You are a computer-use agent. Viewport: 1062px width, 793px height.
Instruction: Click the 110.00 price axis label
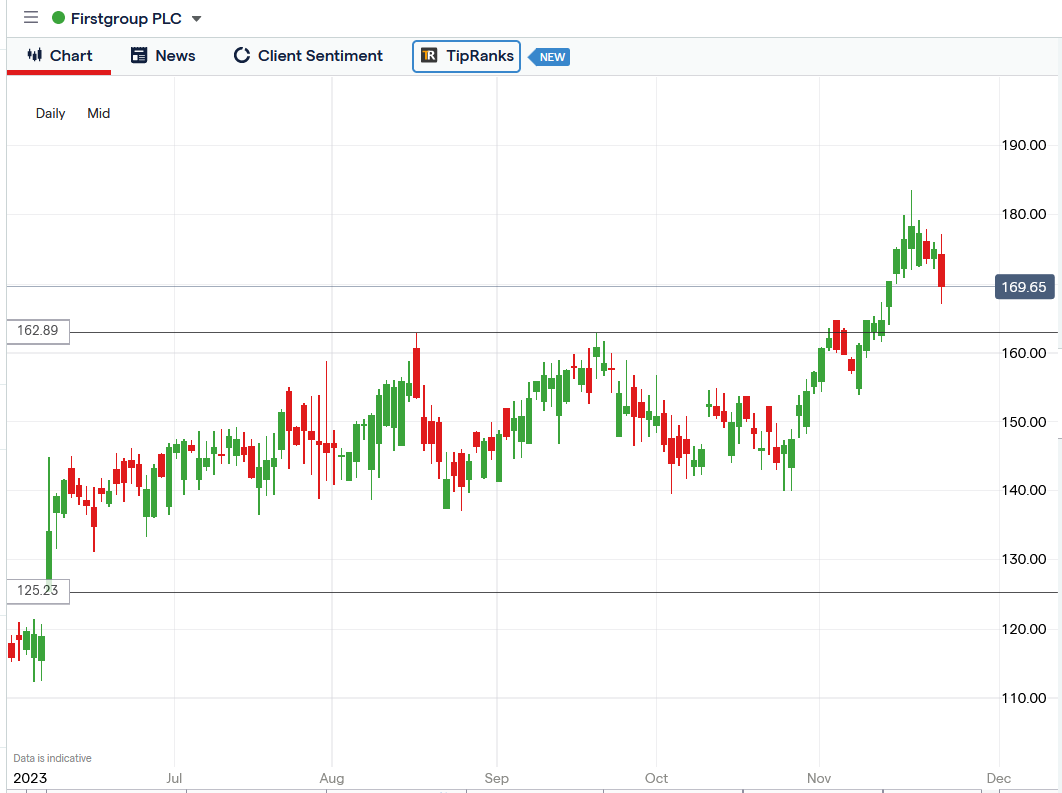click(x=1023, y=698)
